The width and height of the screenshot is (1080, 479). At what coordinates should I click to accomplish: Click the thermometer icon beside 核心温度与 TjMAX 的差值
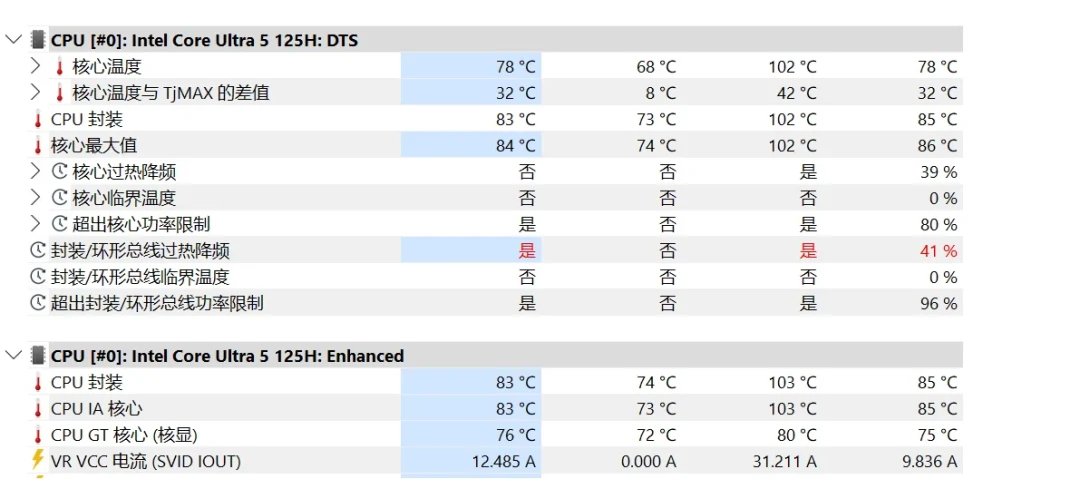point(60,93)
